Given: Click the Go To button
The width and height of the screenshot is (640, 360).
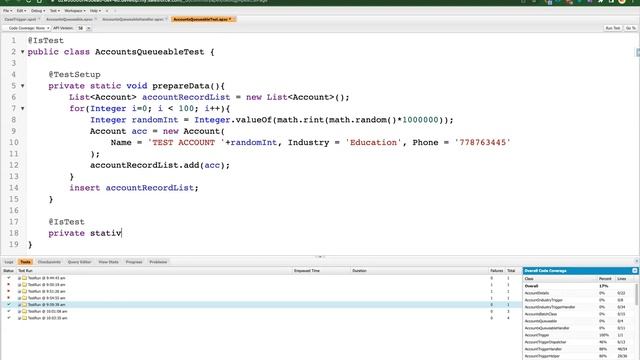Looking at the screenshot, I should (x=630, y=28).
